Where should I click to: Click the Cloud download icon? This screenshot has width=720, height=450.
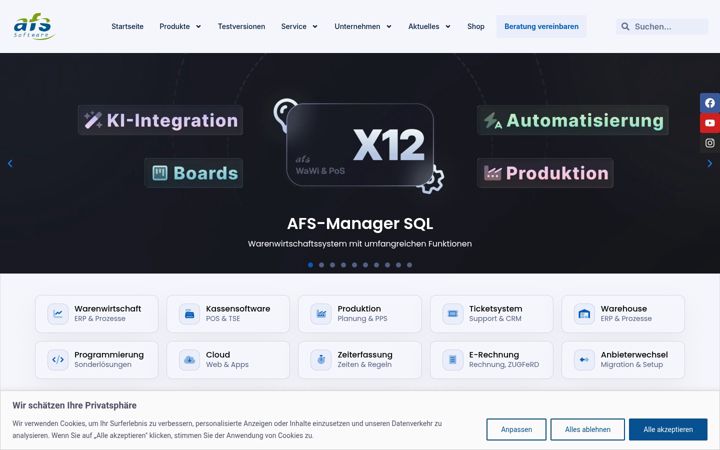[189, 360]
